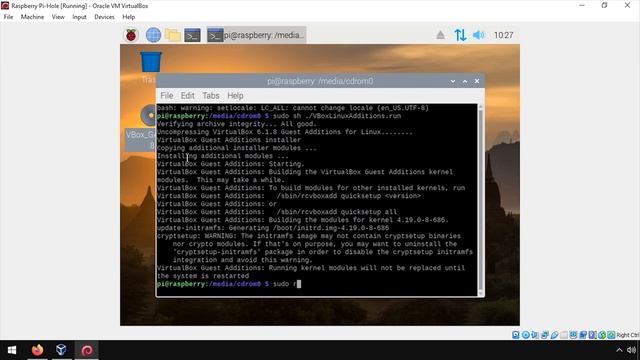Screen dimensions: 640x360
Task: Switch to Firefox on Windows taskbar
Action: (37, 350)
